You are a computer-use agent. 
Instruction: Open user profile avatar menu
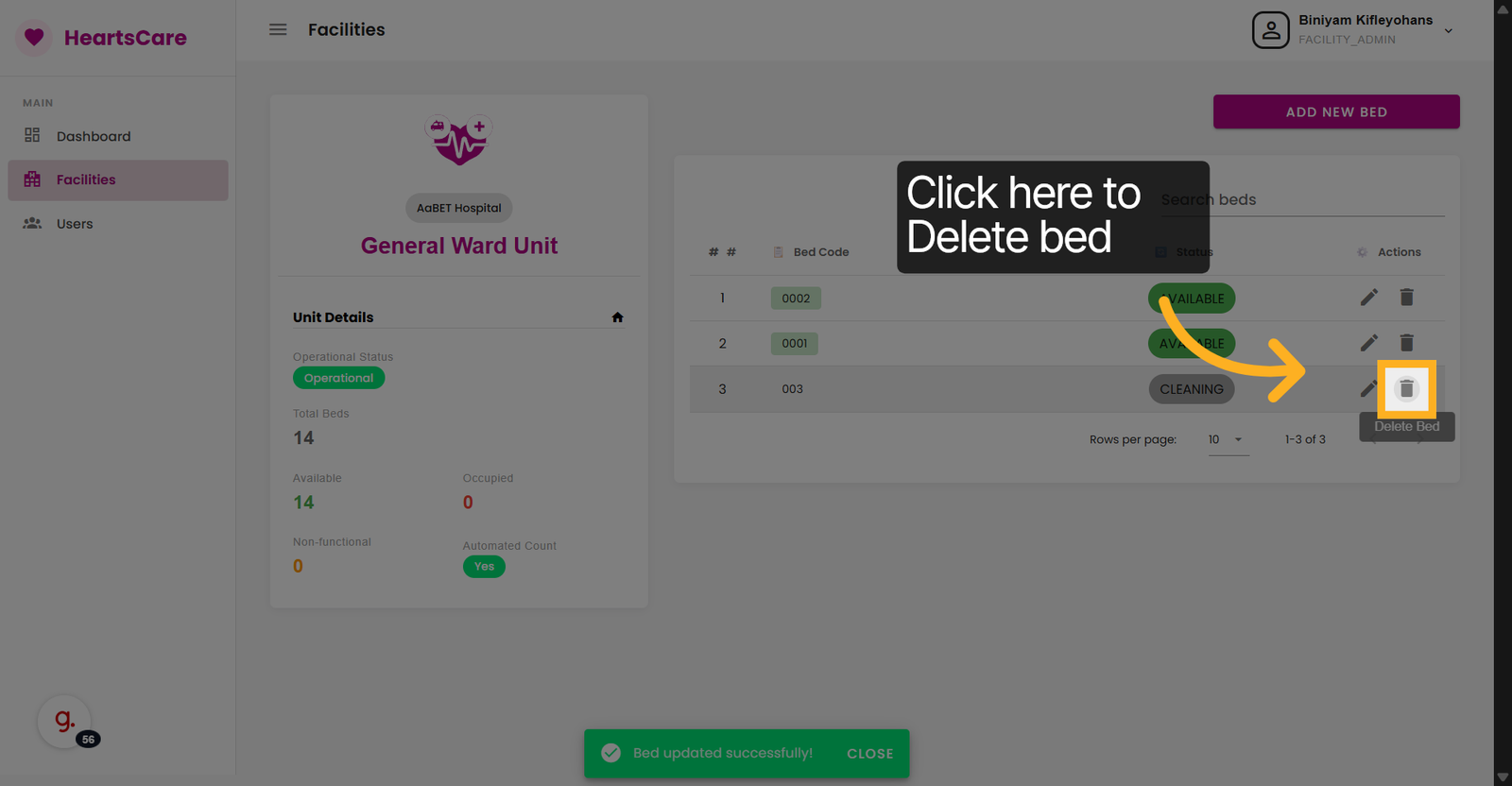tap(1271, 30)
